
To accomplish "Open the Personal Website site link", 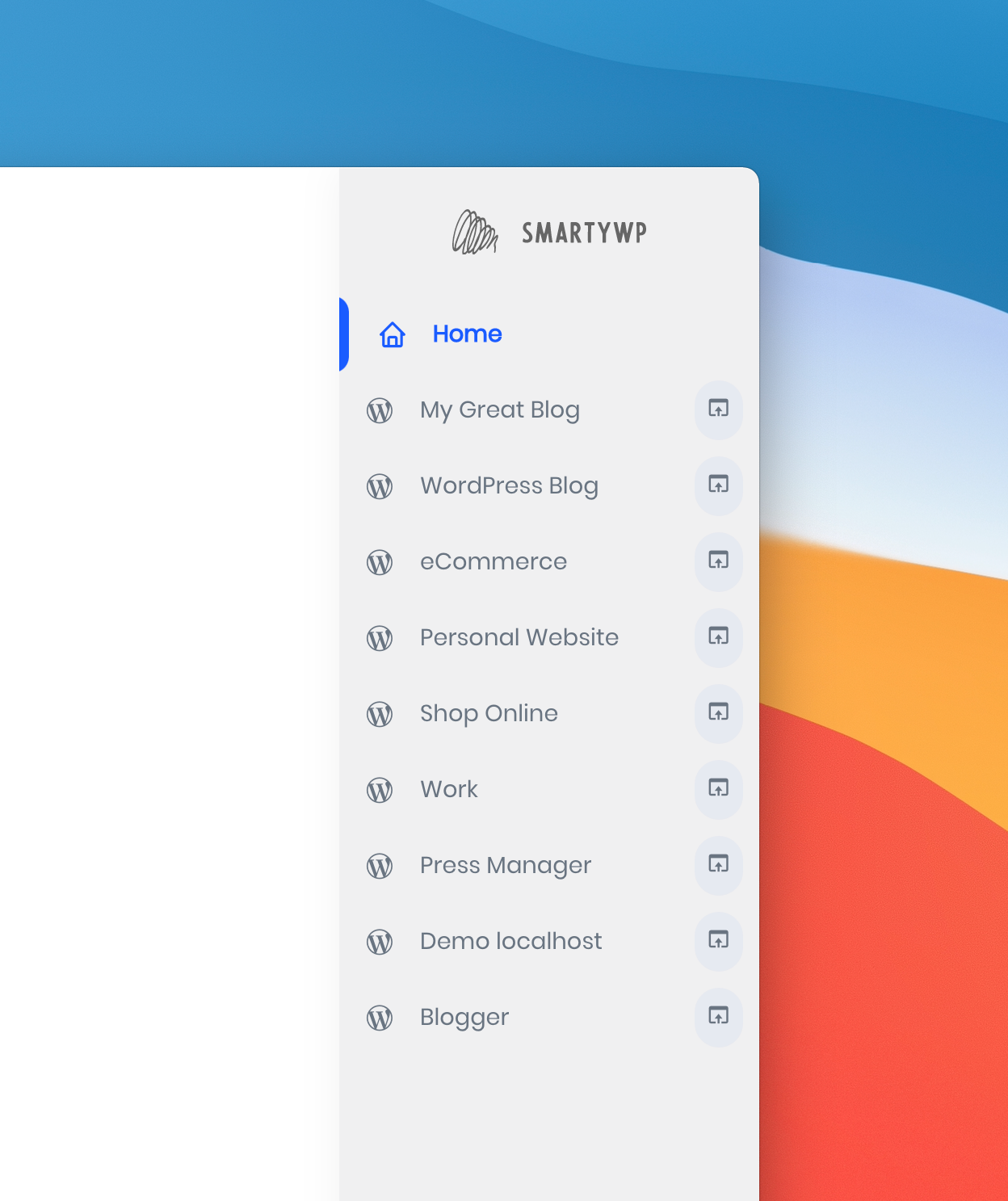I will (x=519, y=638).
